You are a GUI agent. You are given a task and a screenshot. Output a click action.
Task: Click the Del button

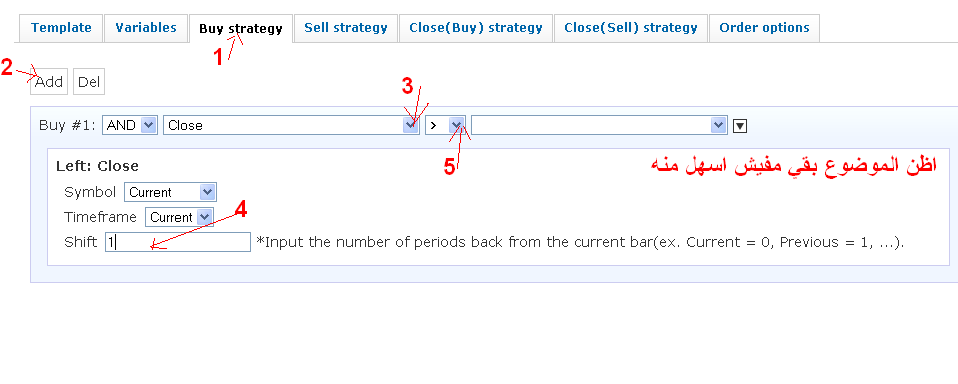coord(89,82)
